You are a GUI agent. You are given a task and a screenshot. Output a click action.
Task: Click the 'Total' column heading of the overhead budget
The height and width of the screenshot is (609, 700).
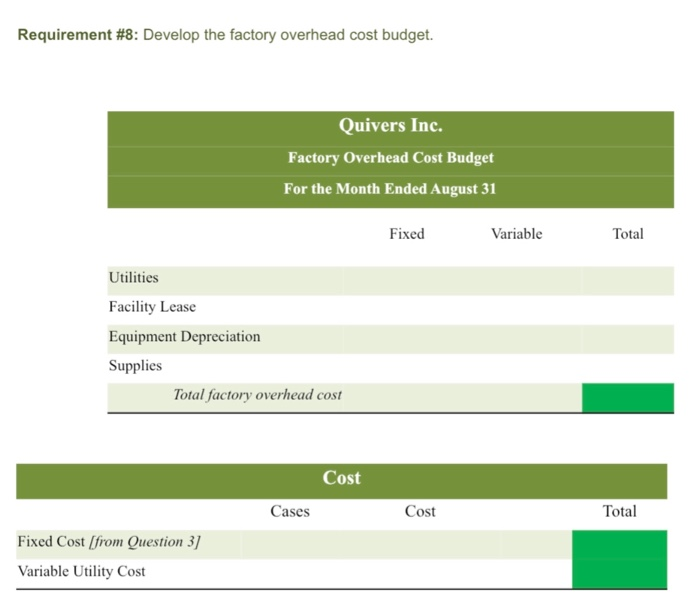[x=628, y=234]
